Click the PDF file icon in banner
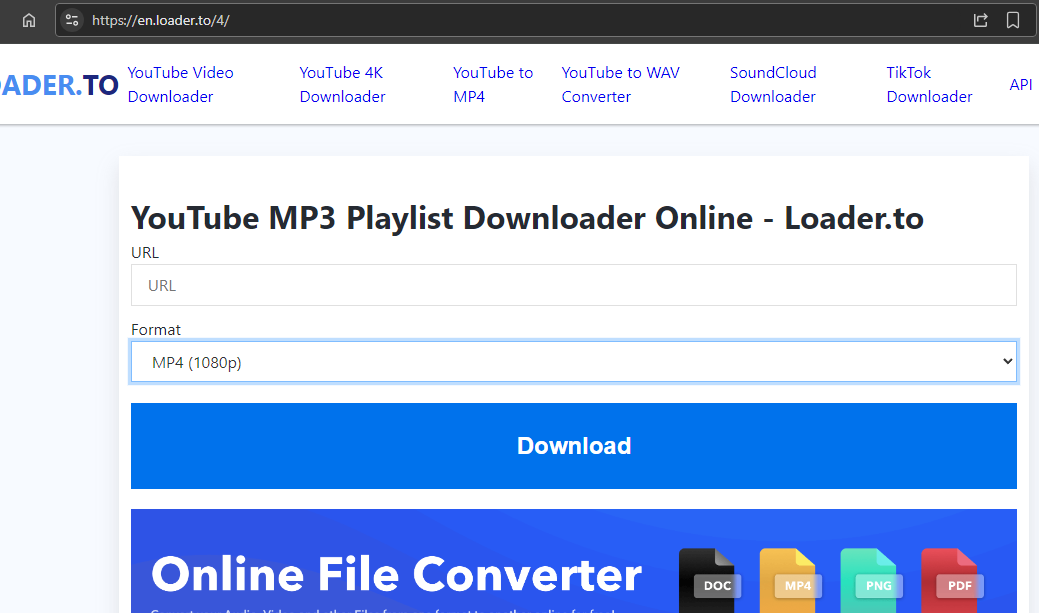 coord(950,581)
